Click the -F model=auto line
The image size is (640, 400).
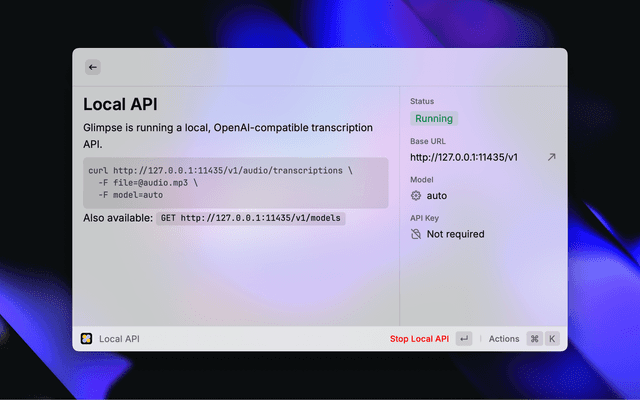coord(131,195)
